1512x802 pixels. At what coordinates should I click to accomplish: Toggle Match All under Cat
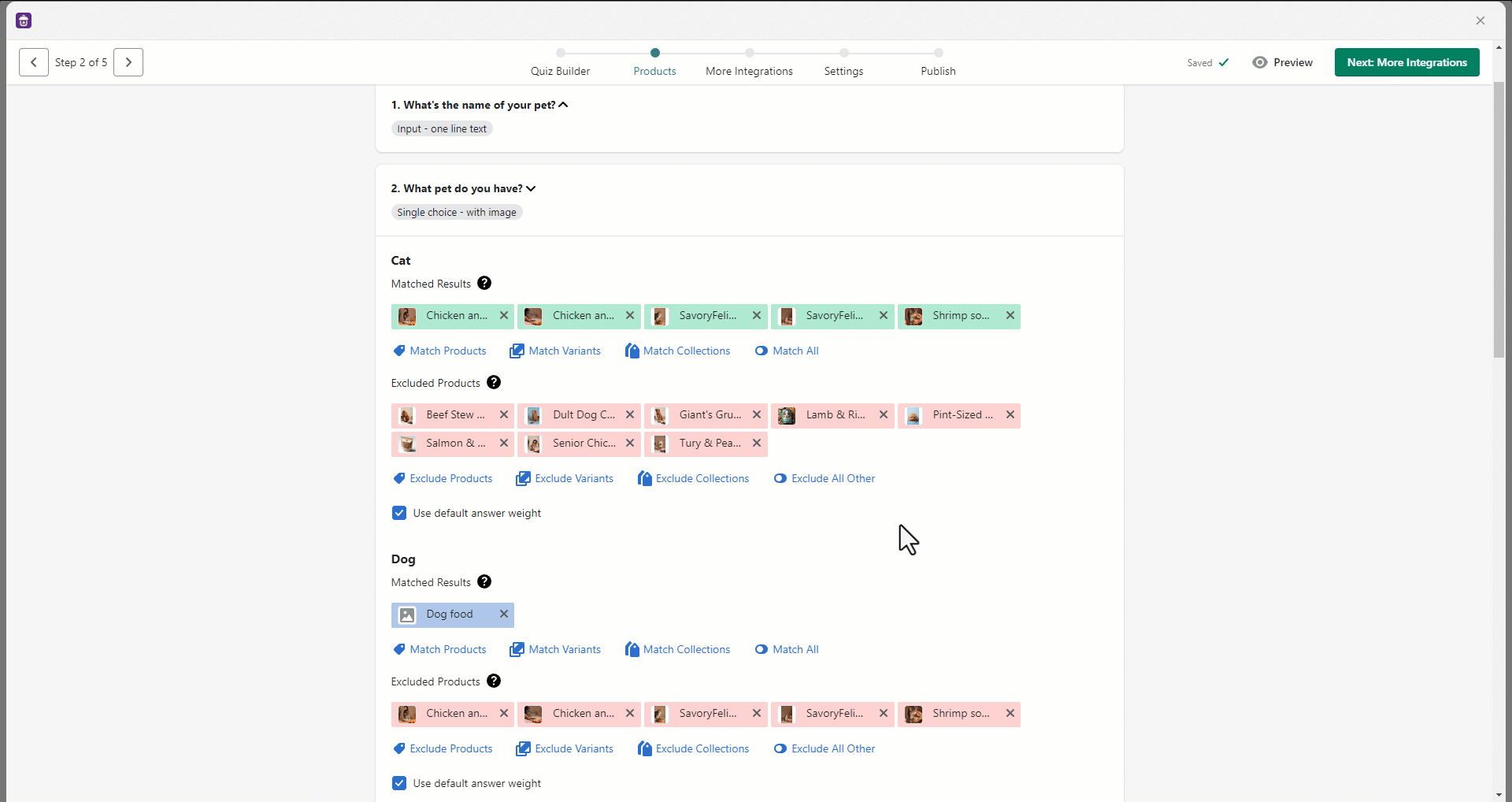click(x=762, y=351)
